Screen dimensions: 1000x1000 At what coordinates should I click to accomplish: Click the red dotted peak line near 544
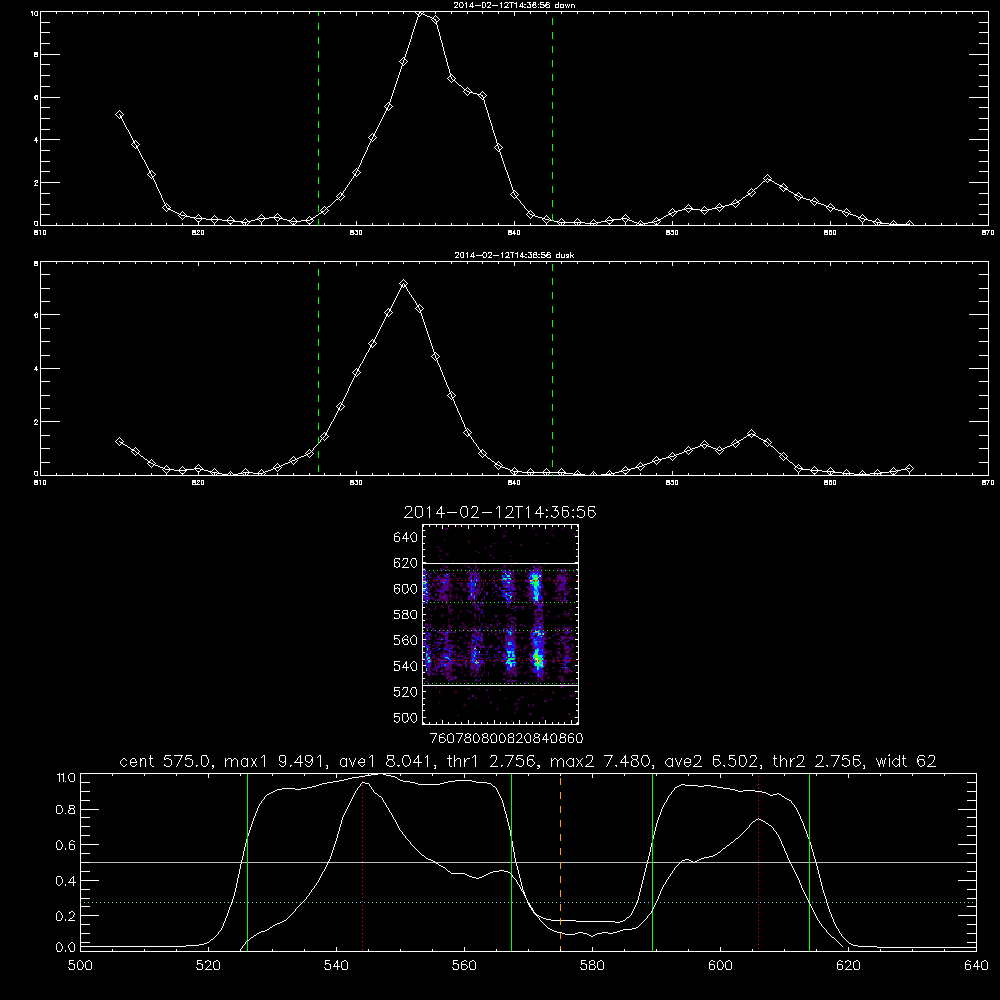point(362,864)
